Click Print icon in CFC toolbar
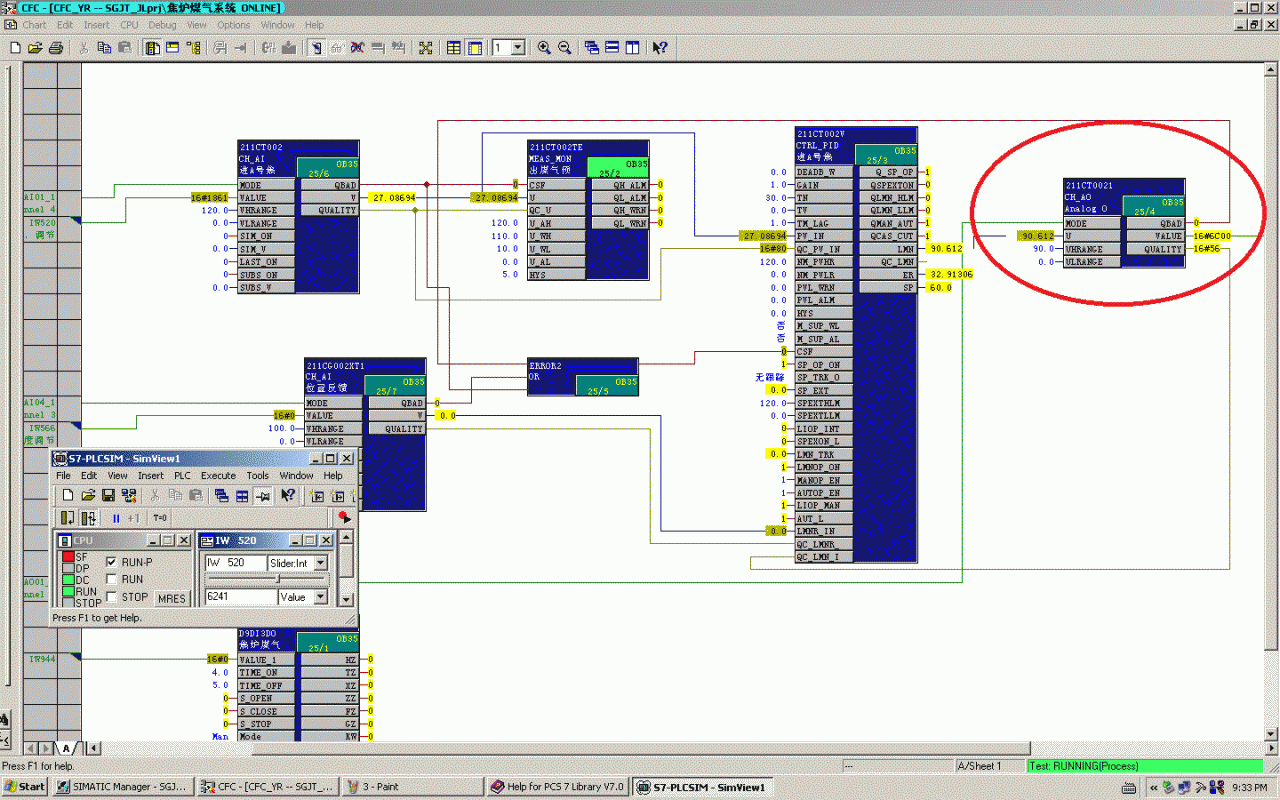 click(x=56, y=47)
